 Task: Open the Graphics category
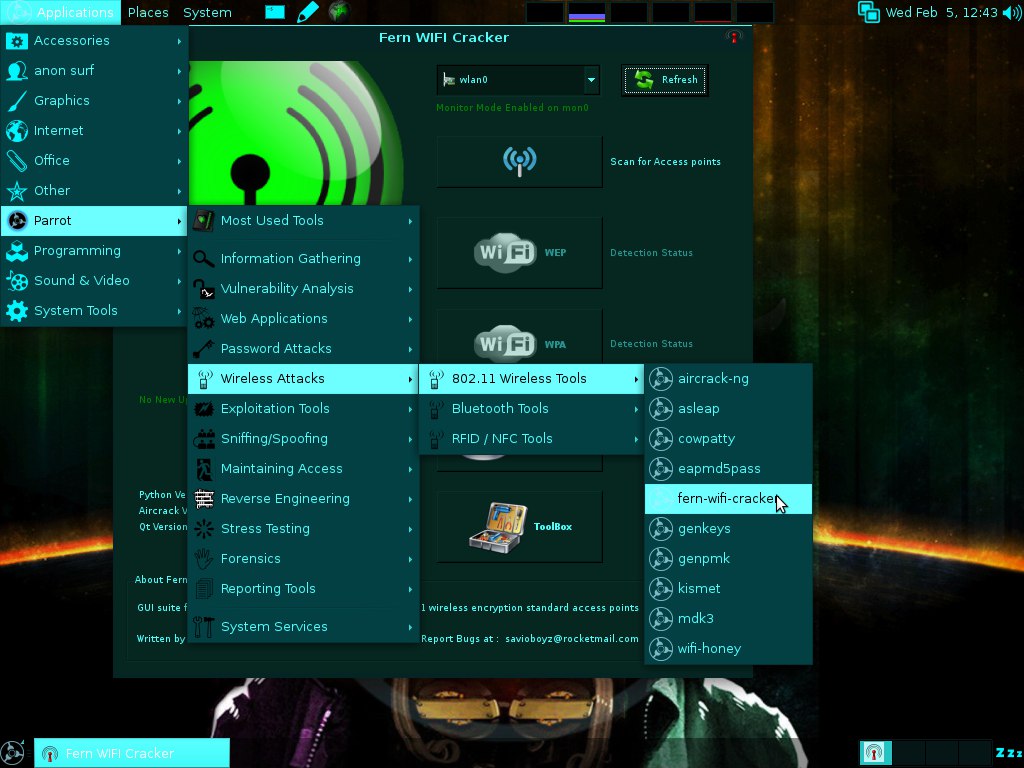click(x=94, y=101)
